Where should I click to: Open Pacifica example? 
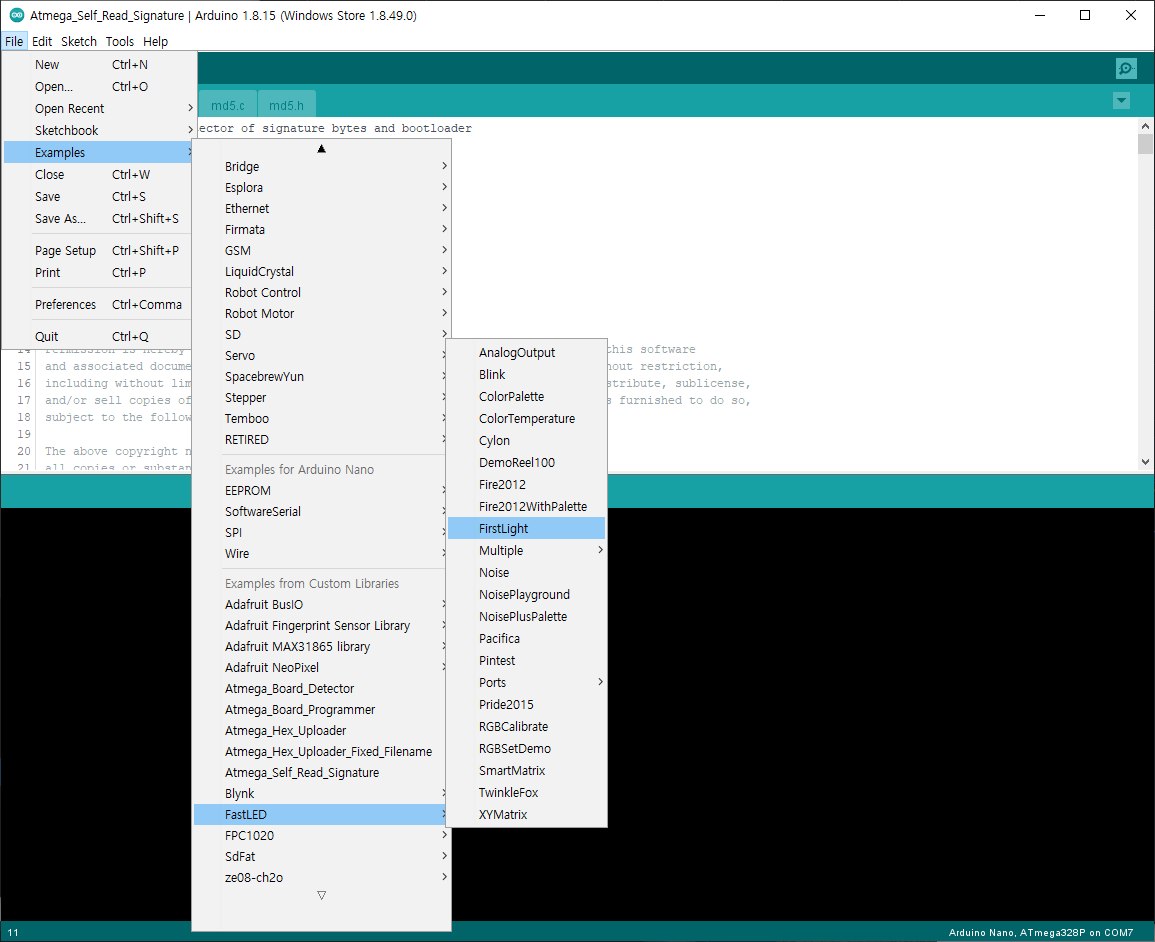coord(526,639)
